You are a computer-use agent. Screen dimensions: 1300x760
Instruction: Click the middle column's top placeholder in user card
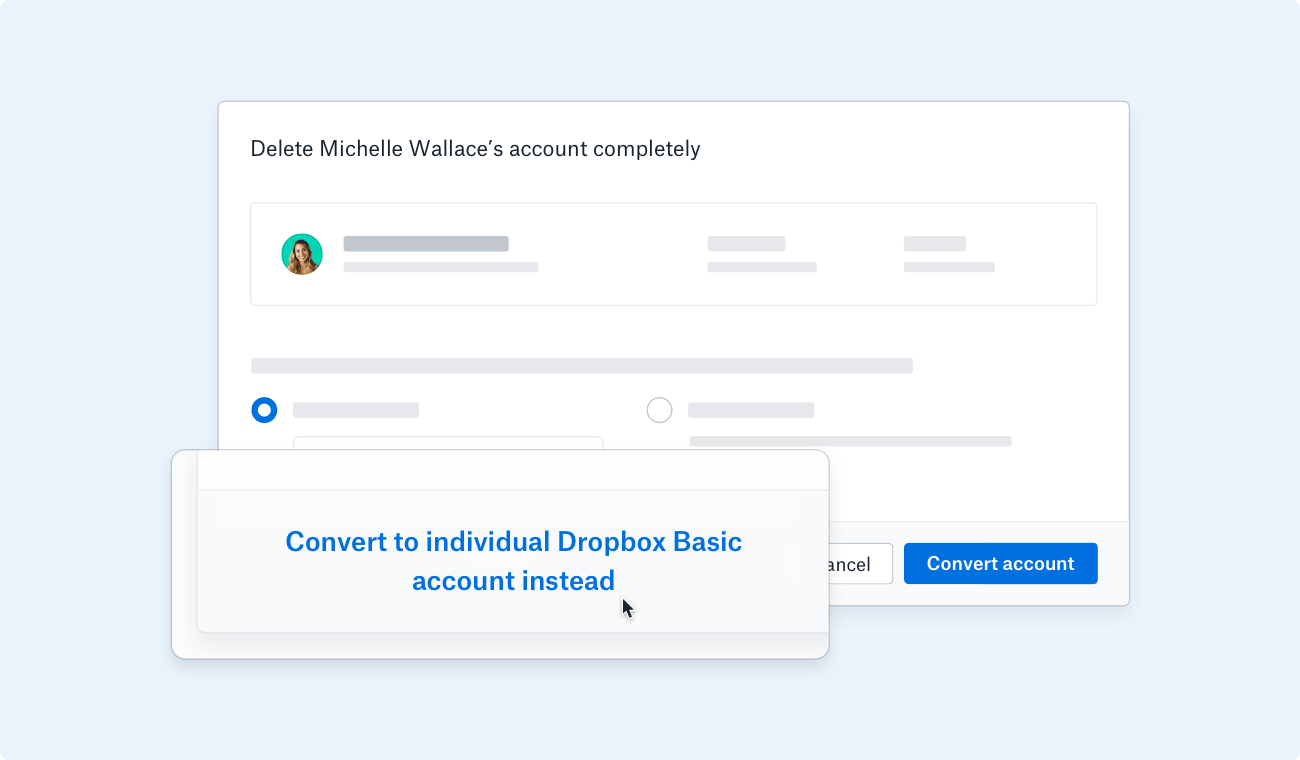pyautogui.click(x=746, y=243)
